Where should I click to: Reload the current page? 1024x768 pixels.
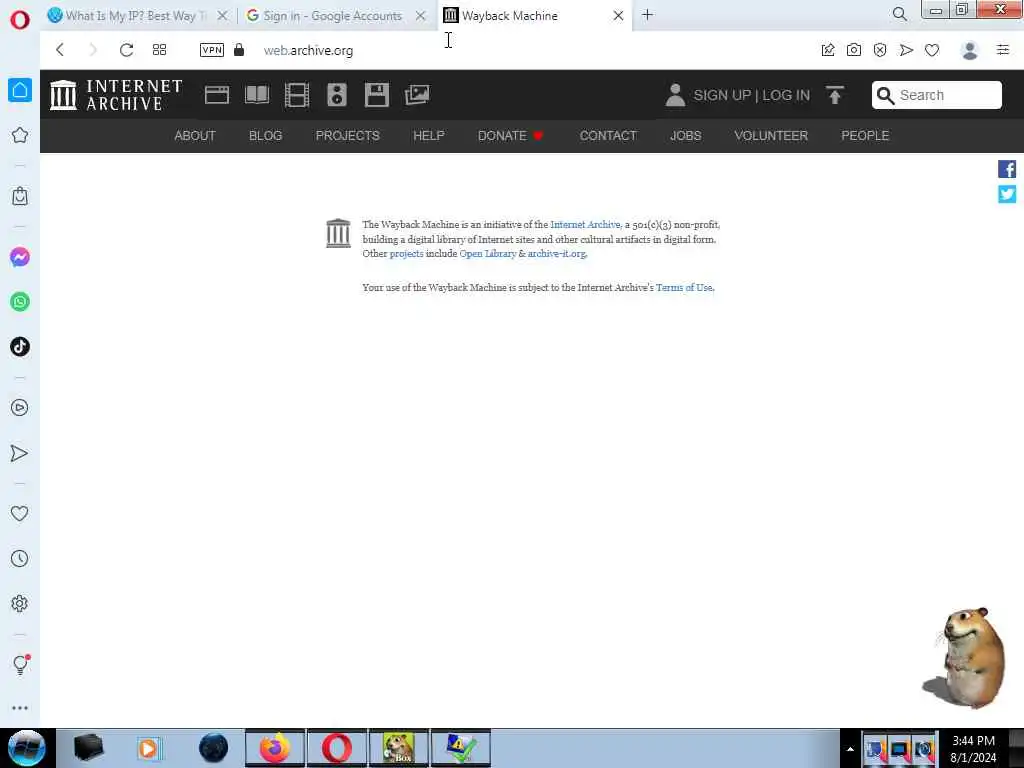126,50
